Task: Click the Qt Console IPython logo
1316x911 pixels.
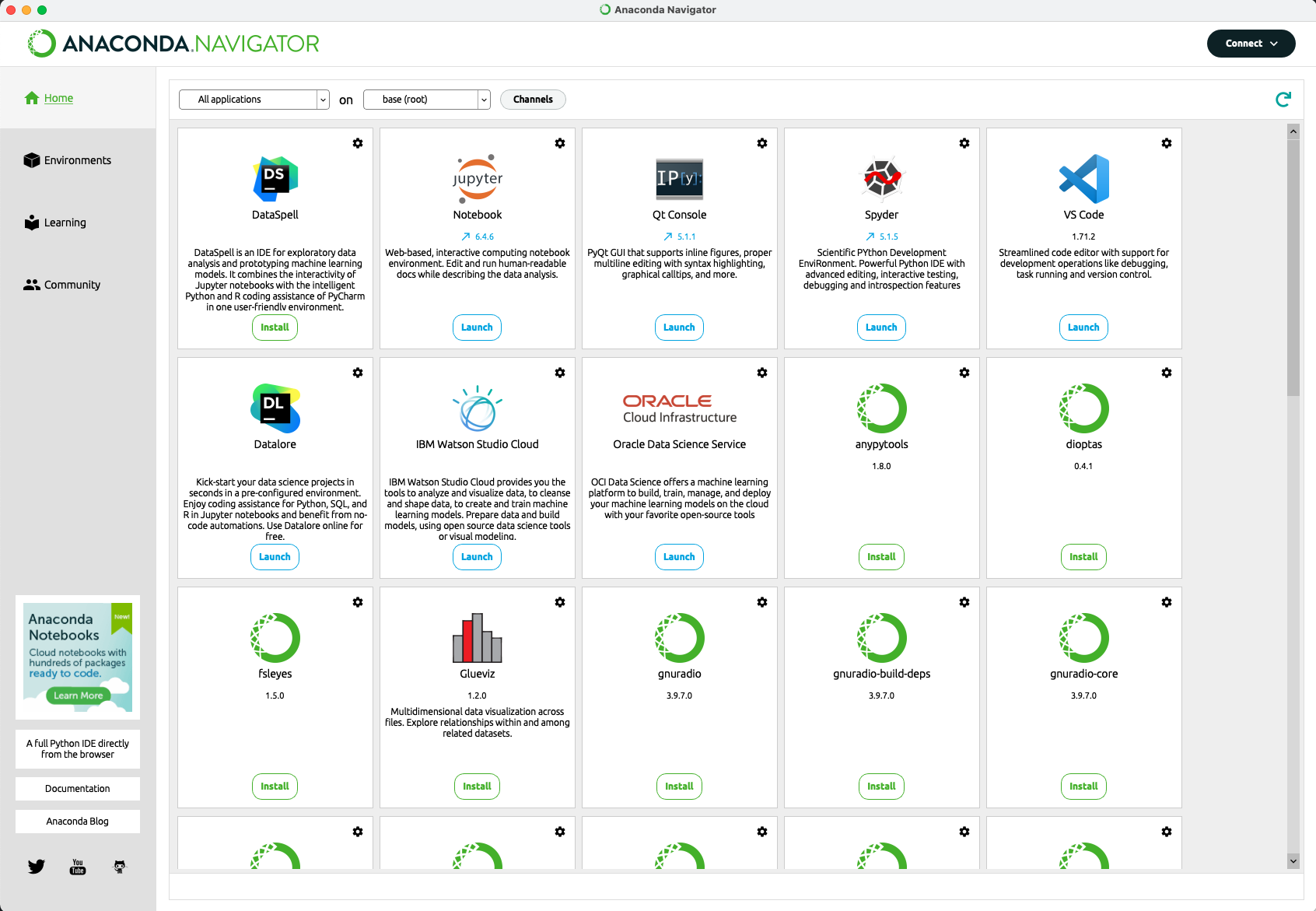Action: click(x=680, y=179)
